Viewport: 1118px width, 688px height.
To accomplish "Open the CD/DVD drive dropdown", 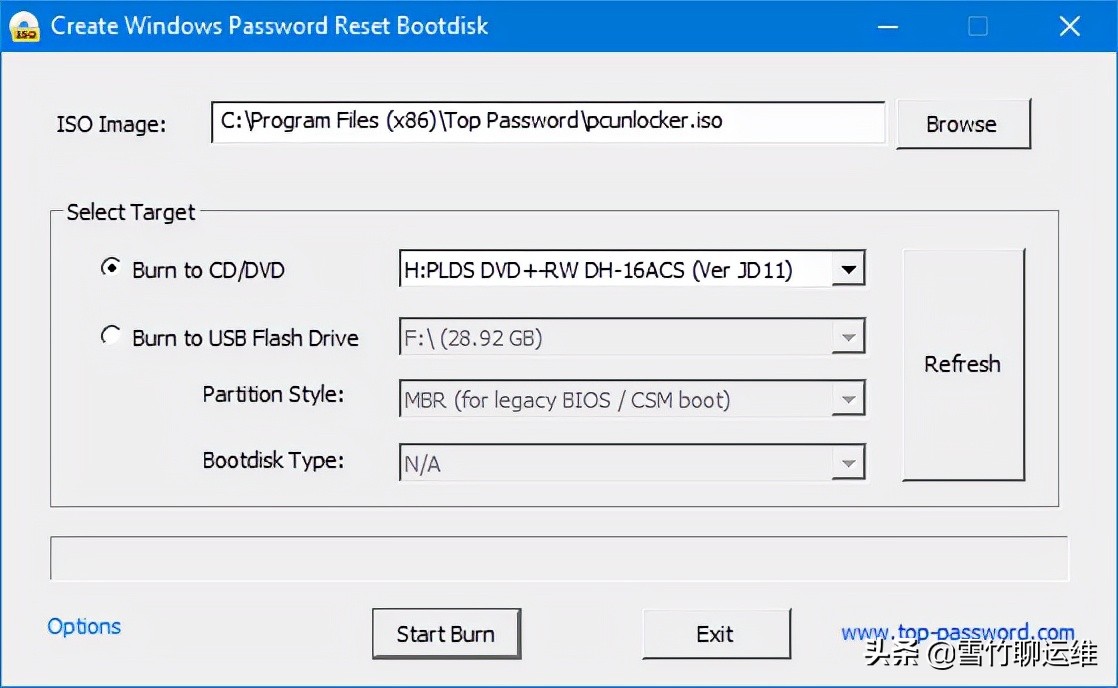I will point(848,269).
